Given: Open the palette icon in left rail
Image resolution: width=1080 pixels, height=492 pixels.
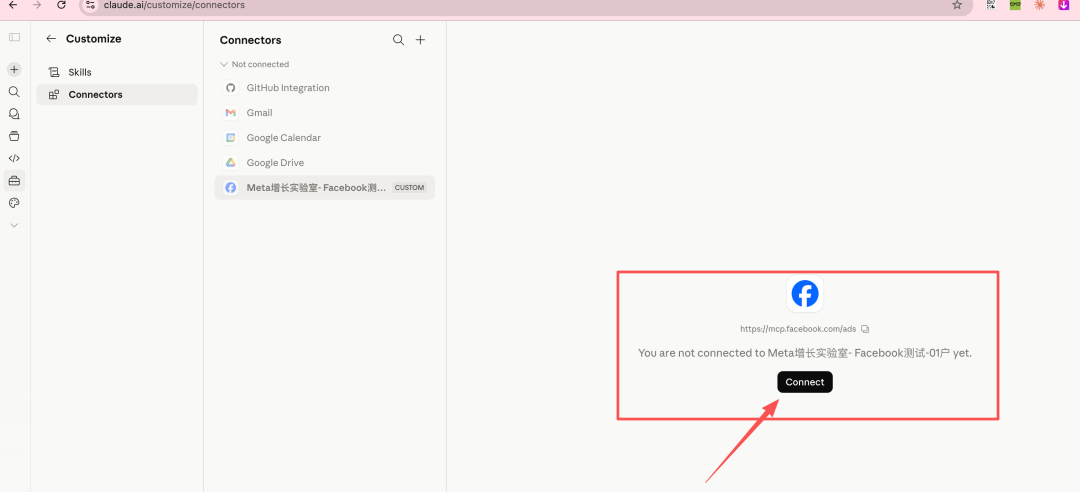Looking at the screenshot, I should 14,203.
